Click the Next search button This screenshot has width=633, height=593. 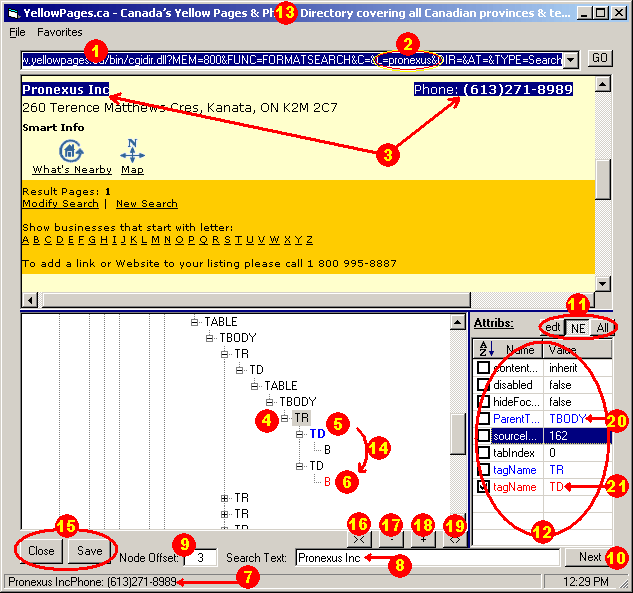click(x=589, y=557)
